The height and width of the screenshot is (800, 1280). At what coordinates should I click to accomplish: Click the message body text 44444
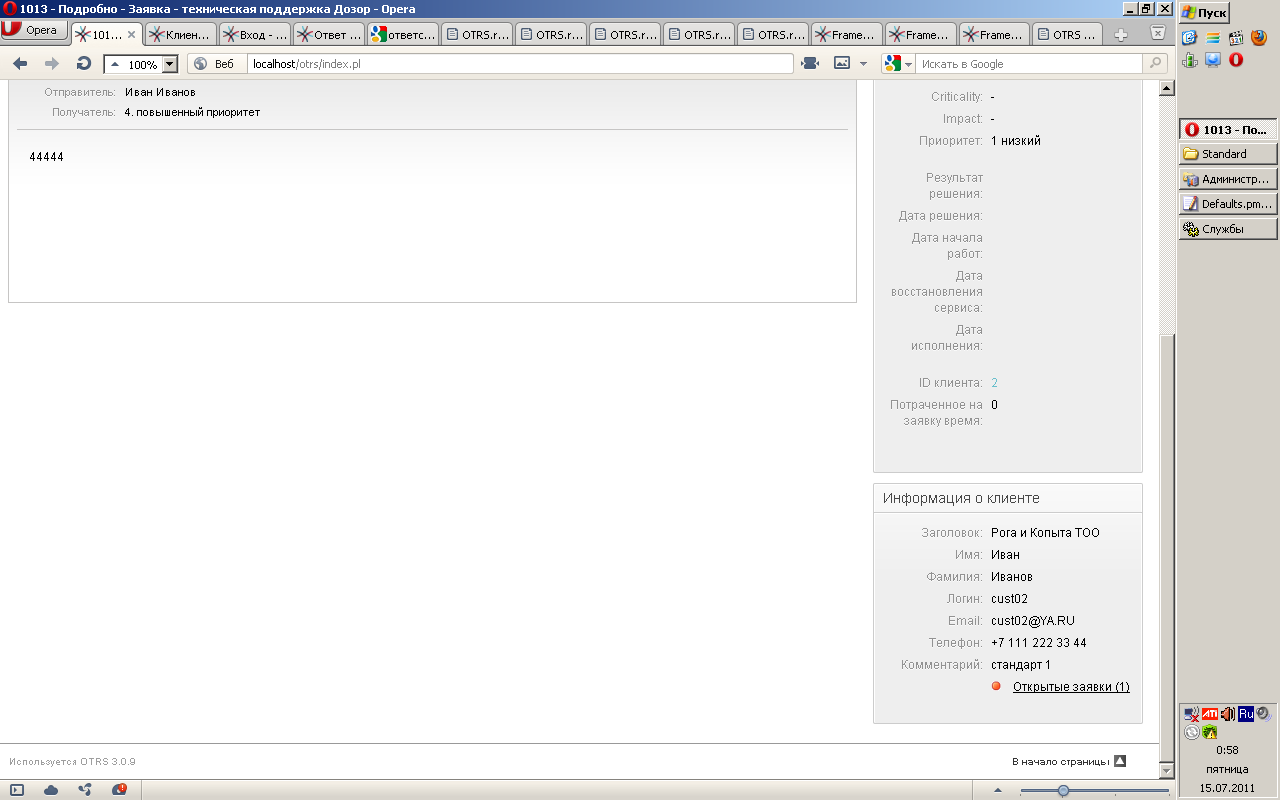tap(47, 157)
